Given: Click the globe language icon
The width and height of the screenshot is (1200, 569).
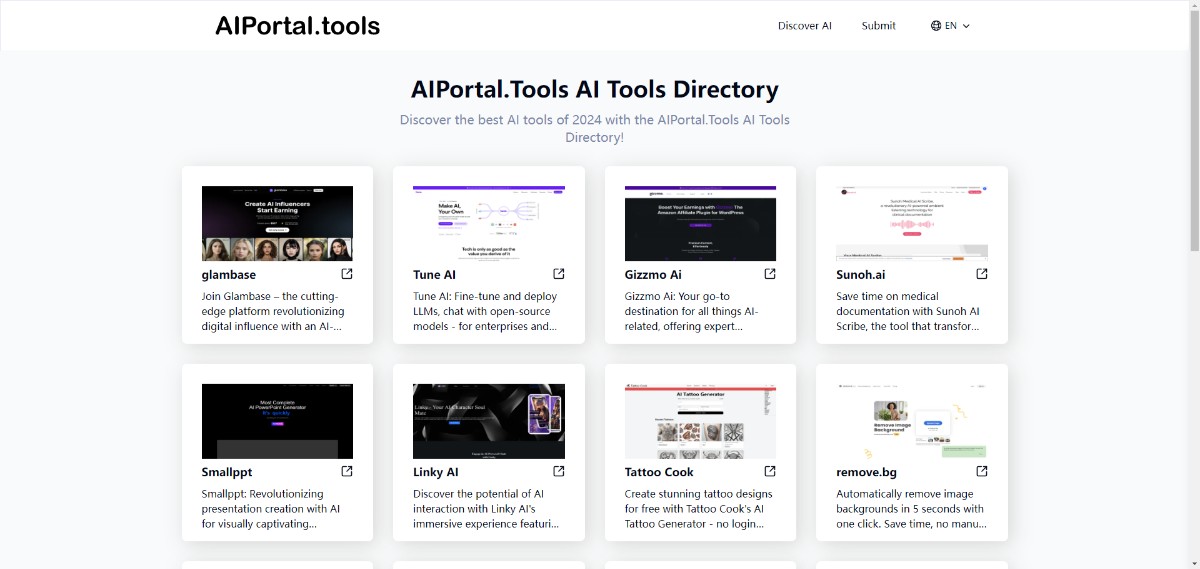Looking at the screenshot, I should pos(936,26).
